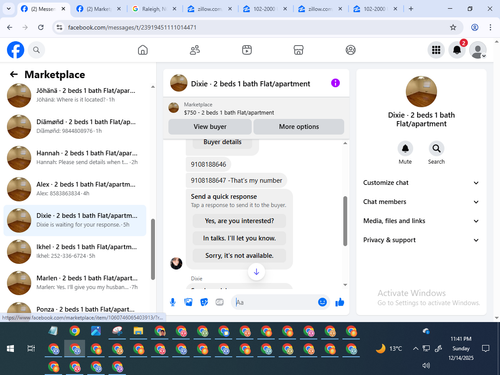
Task: Open a new Chrome tab
Action: [x=411, y=9]
